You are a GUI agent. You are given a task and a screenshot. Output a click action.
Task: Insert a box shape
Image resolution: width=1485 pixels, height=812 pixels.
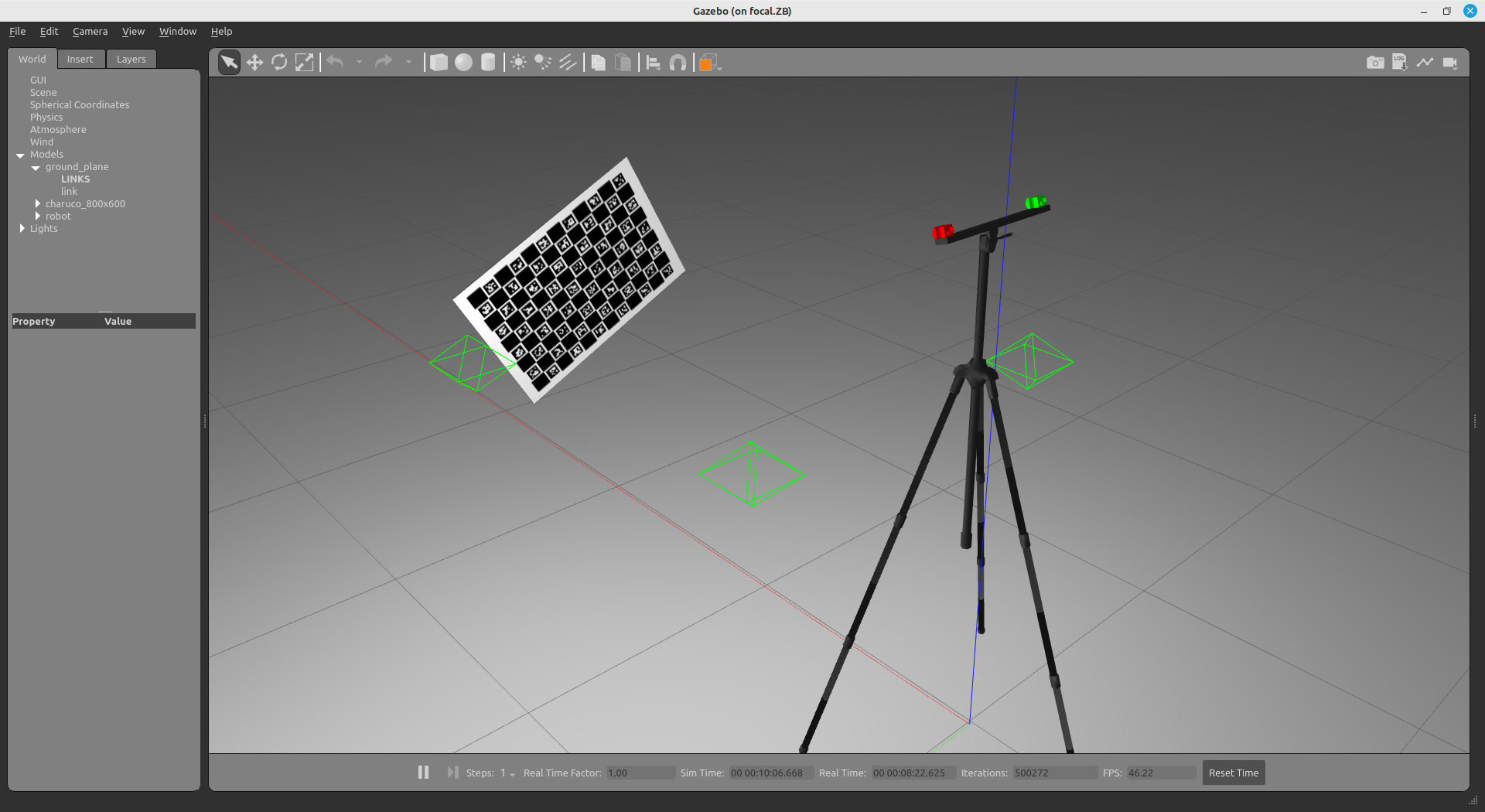click(x=439, y=63)
